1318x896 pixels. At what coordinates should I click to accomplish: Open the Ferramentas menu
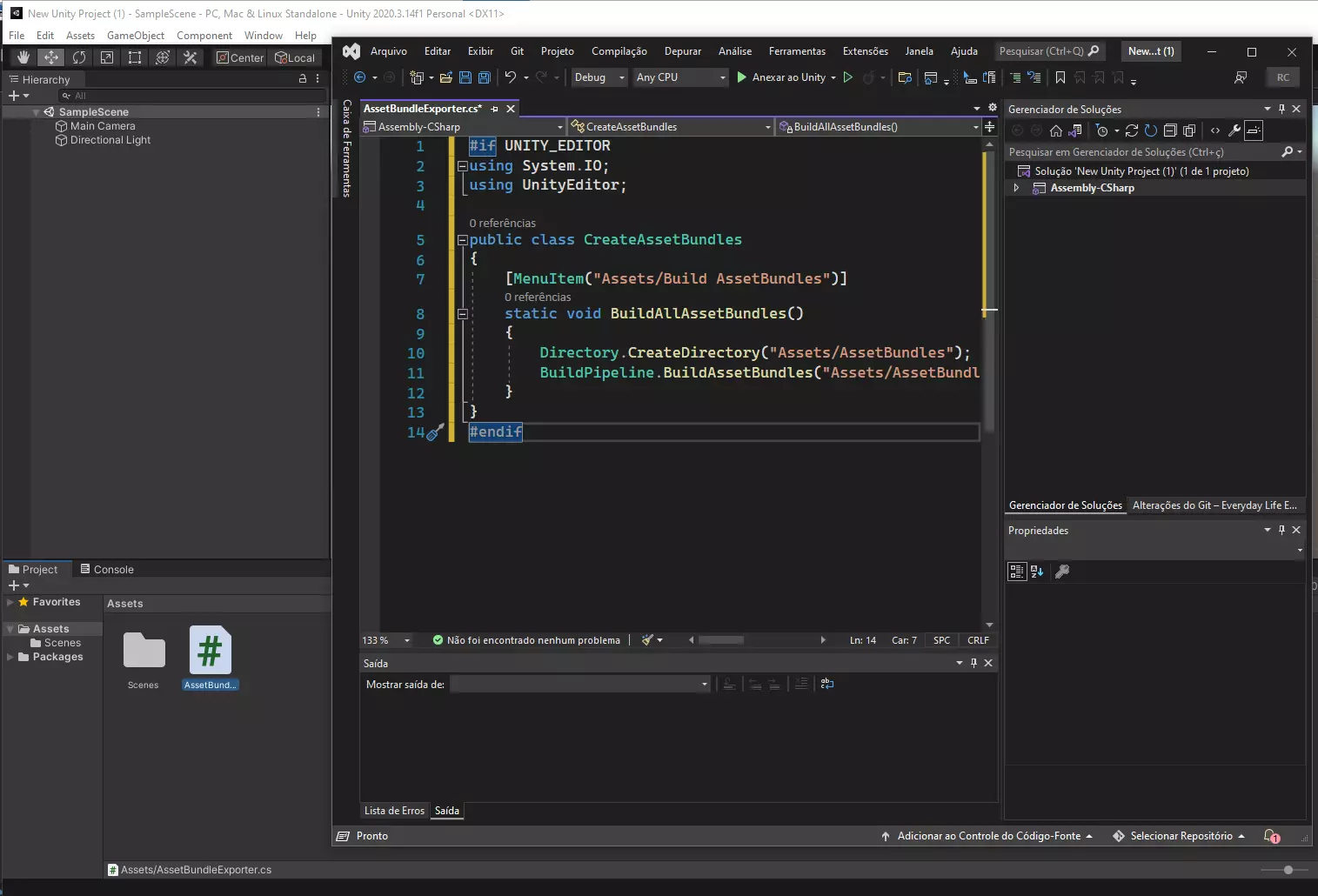[797, 51]
